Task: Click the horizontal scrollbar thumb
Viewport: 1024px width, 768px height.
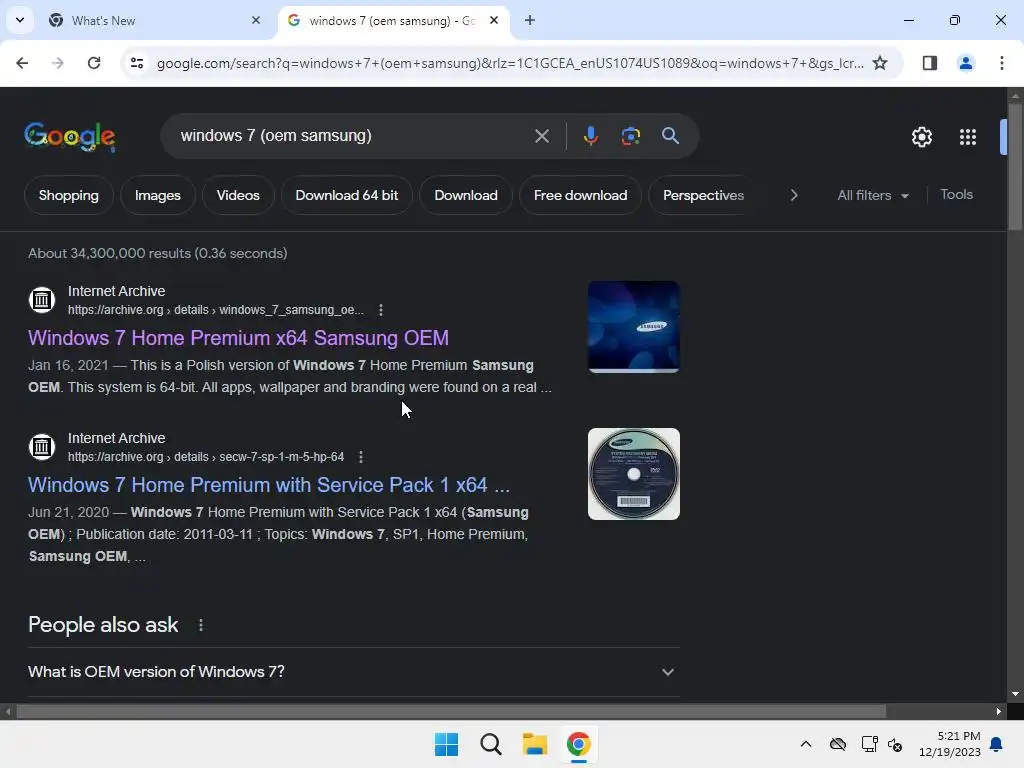Action: point(451,711)
